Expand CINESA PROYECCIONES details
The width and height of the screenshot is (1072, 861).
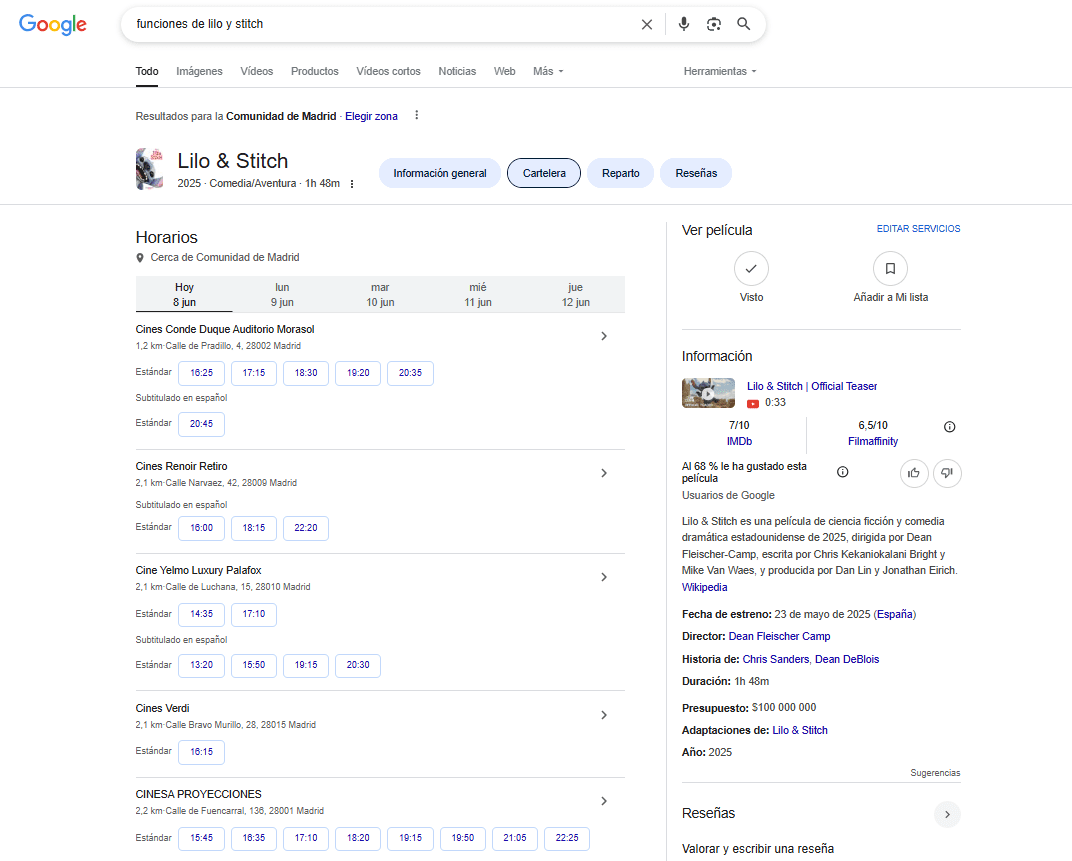(604, 802)
